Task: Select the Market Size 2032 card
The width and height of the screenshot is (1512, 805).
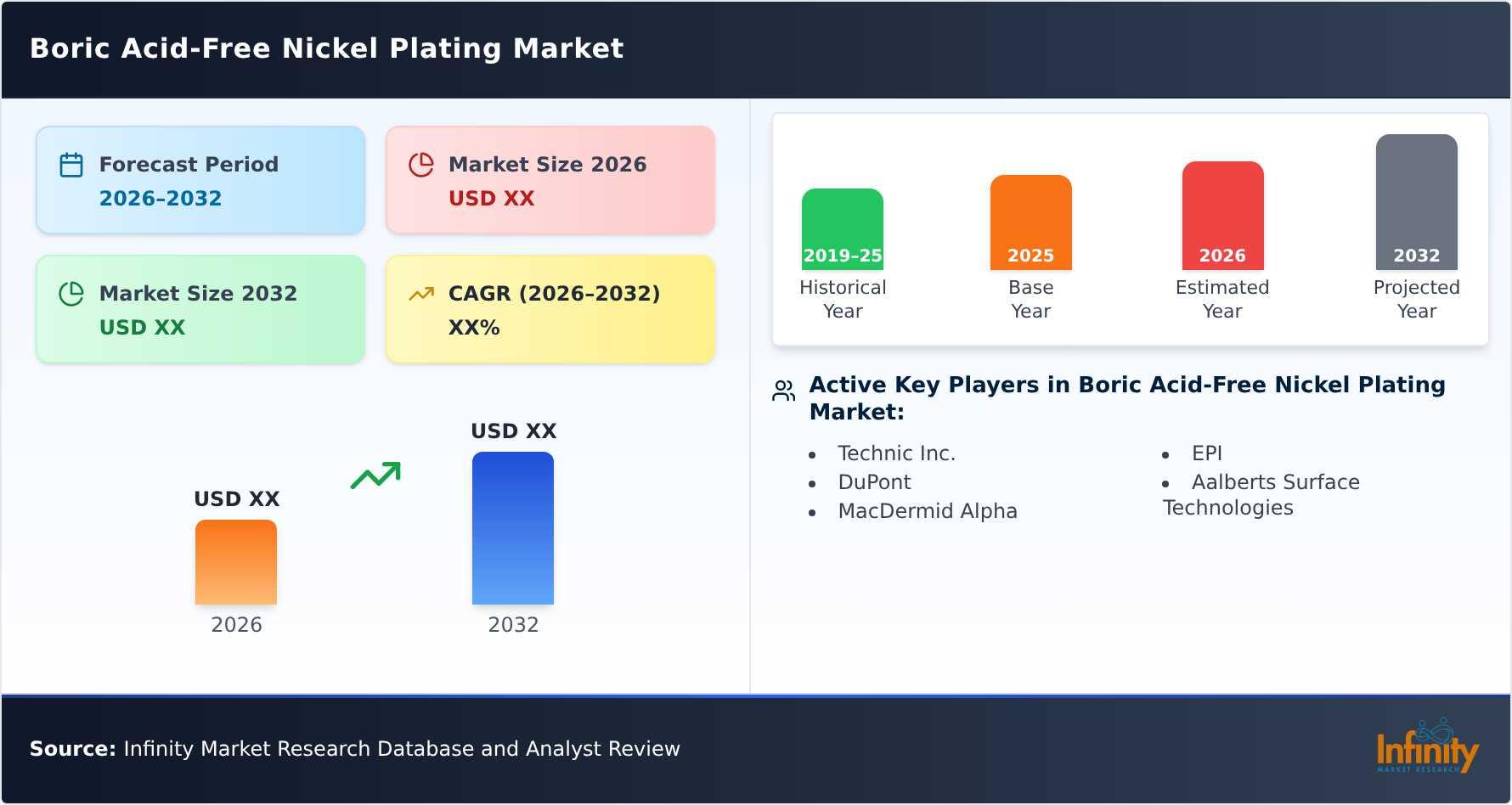Action: click(200, 309)
